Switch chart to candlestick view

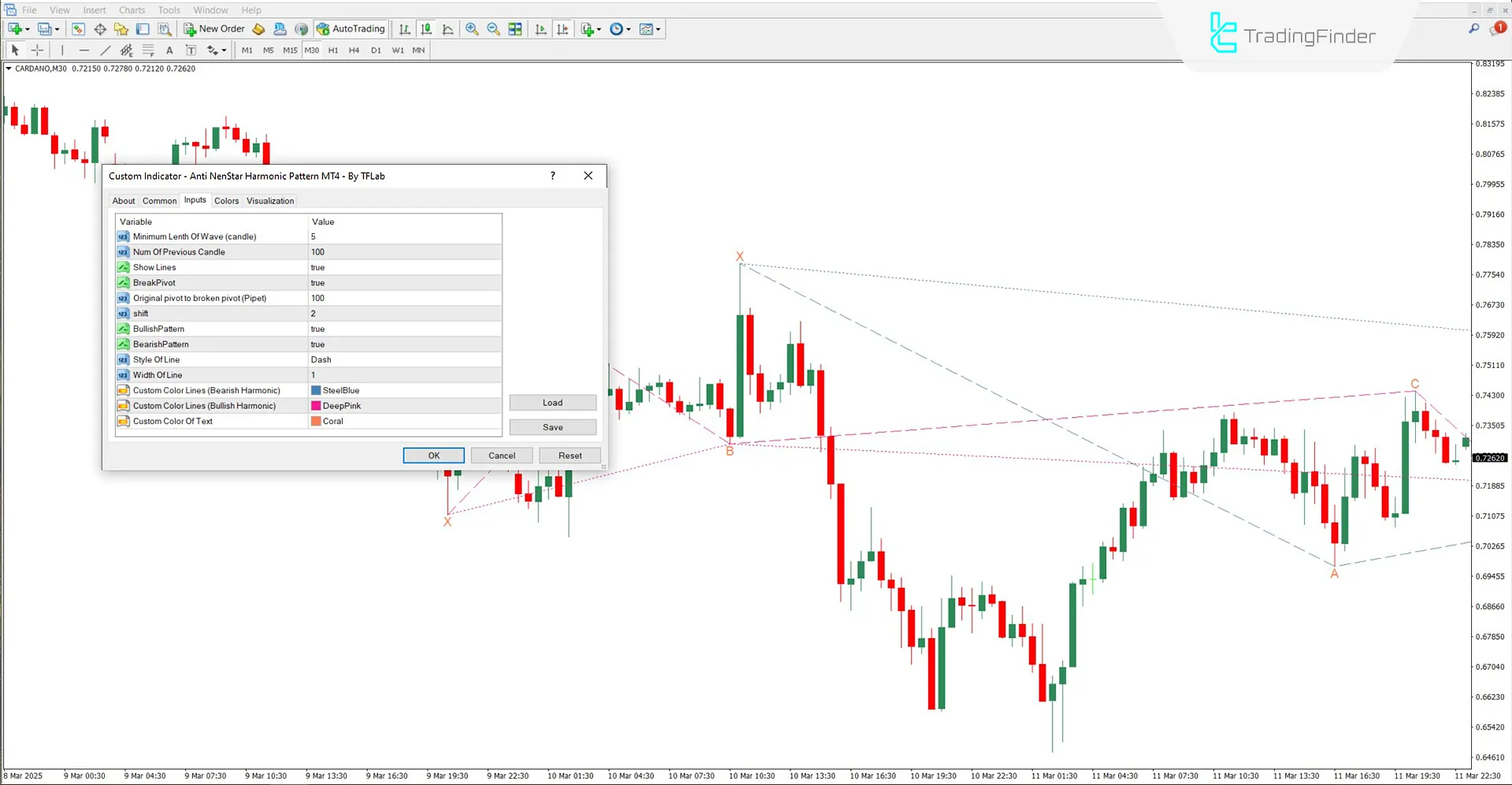426,29
